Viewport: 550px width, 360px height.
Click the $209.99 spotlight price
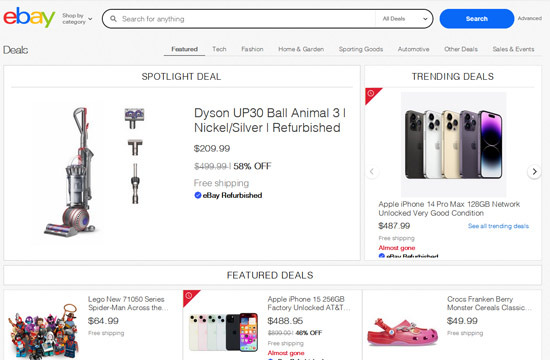click(x=212, y=148)
